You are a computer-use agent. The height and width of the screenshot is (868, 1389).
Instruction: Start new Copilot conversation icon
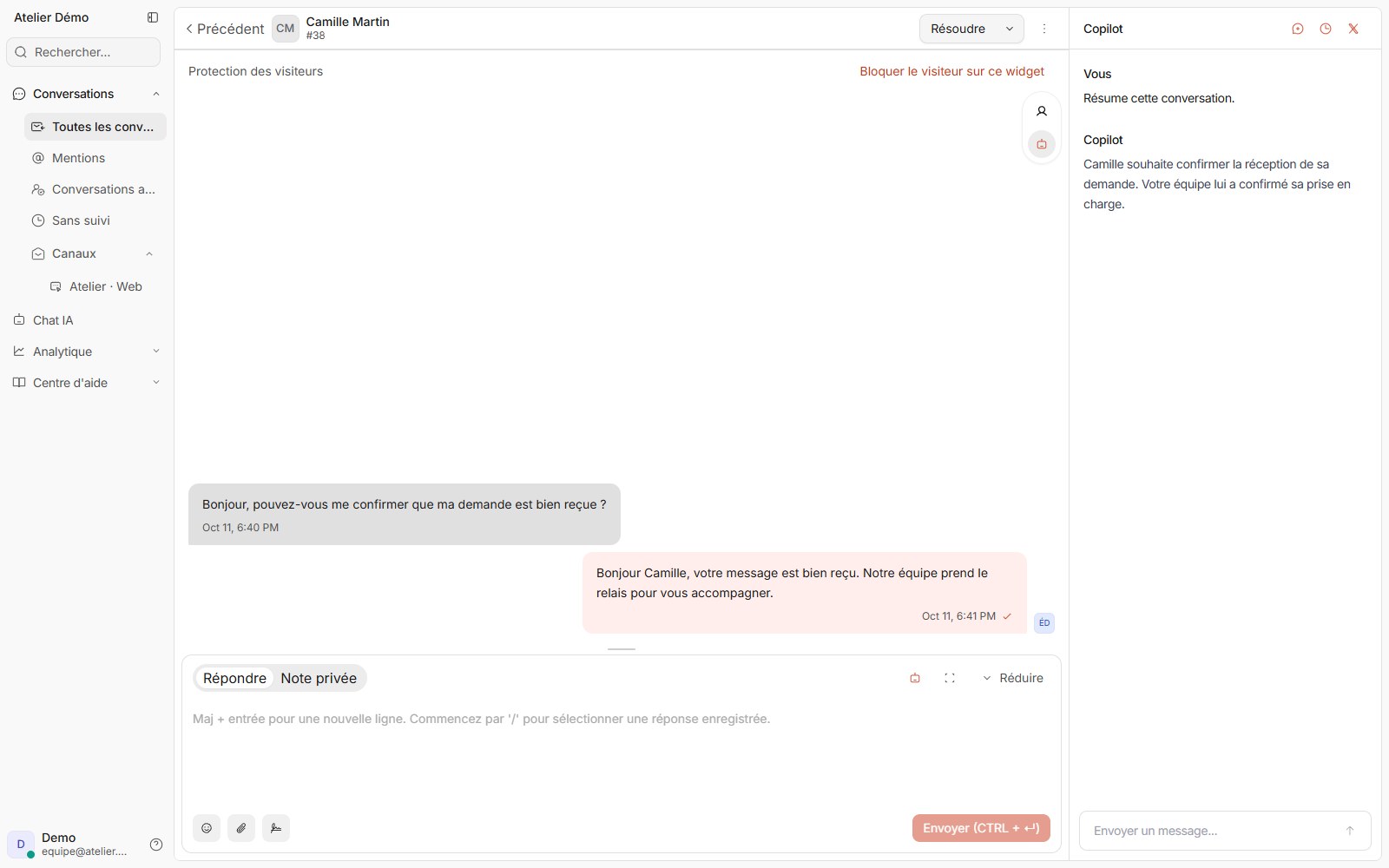click(x=1298, y=29)
